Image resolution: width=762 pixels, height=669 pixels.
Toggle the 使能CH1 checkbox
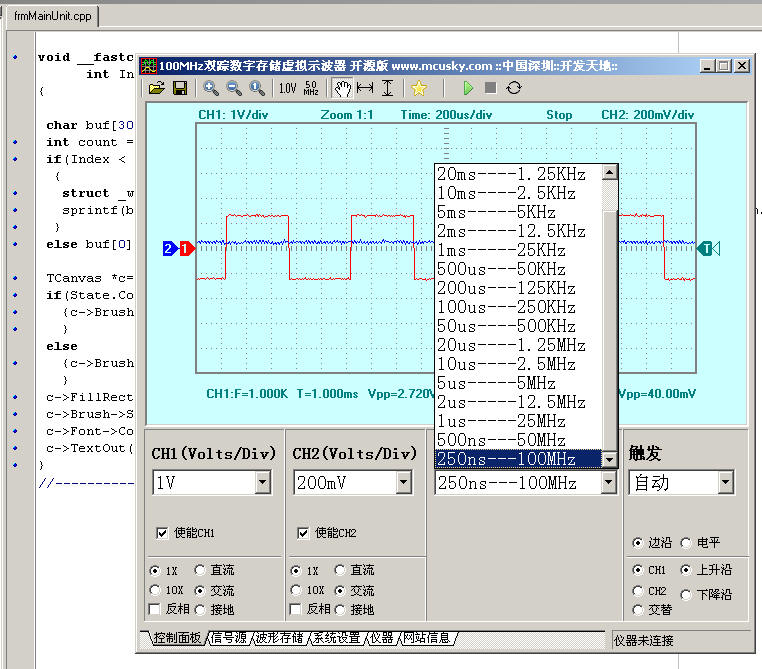tap(162, 533)
